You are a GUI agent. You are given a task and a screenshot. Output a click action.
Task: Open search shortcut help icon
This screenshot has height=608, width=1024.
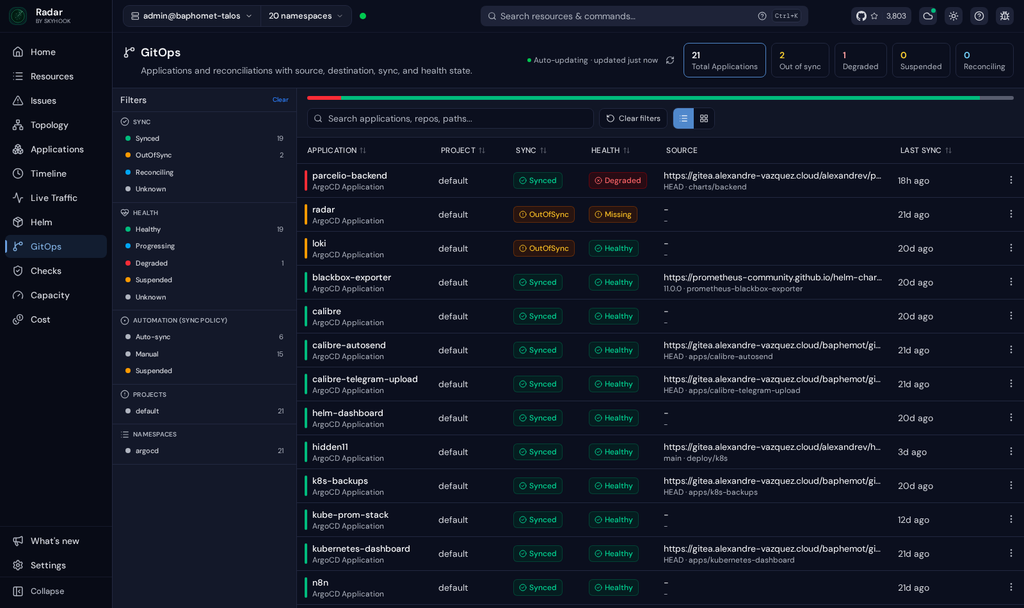click(x=762, y=16)
